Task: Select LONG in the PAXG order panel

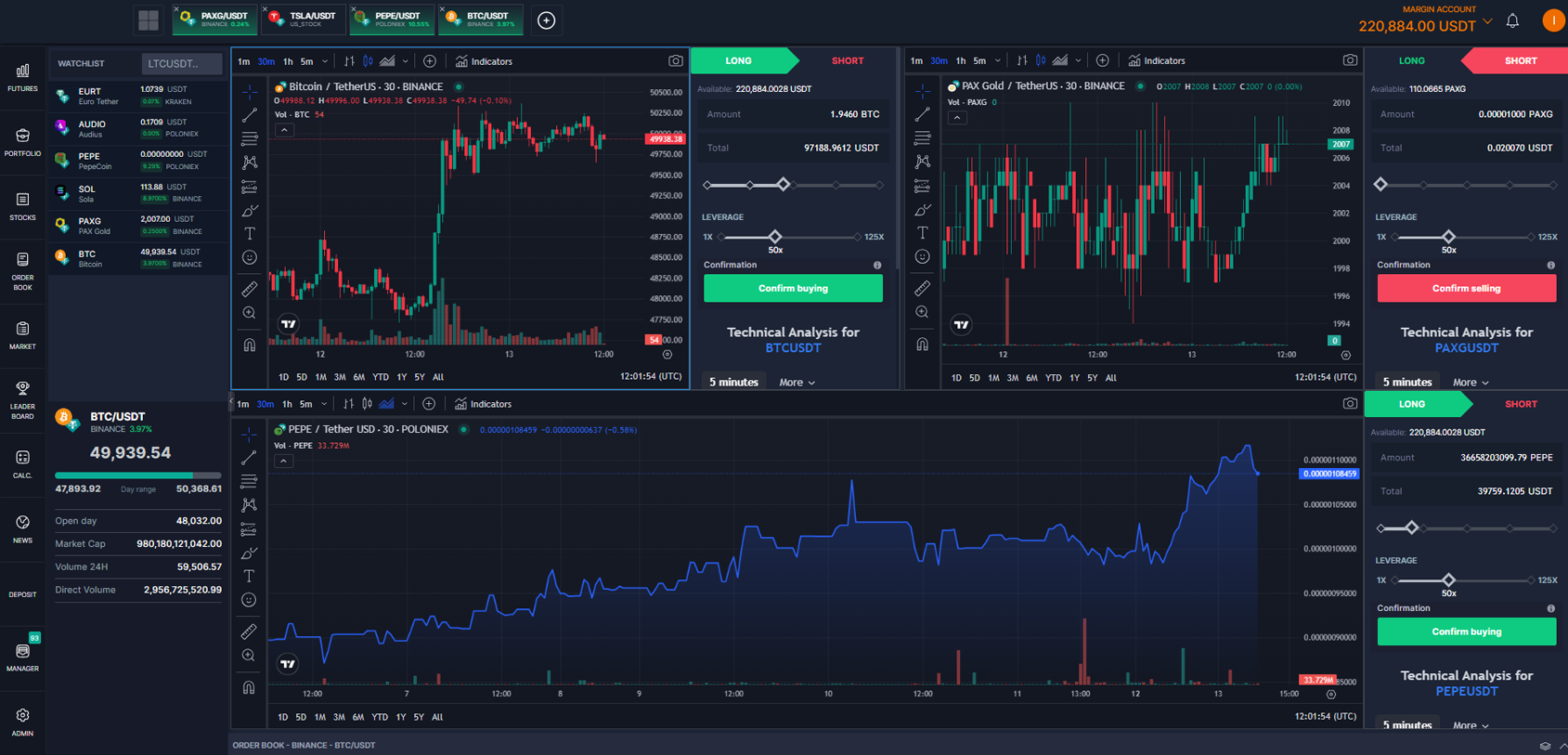Action: [1412, 60]
